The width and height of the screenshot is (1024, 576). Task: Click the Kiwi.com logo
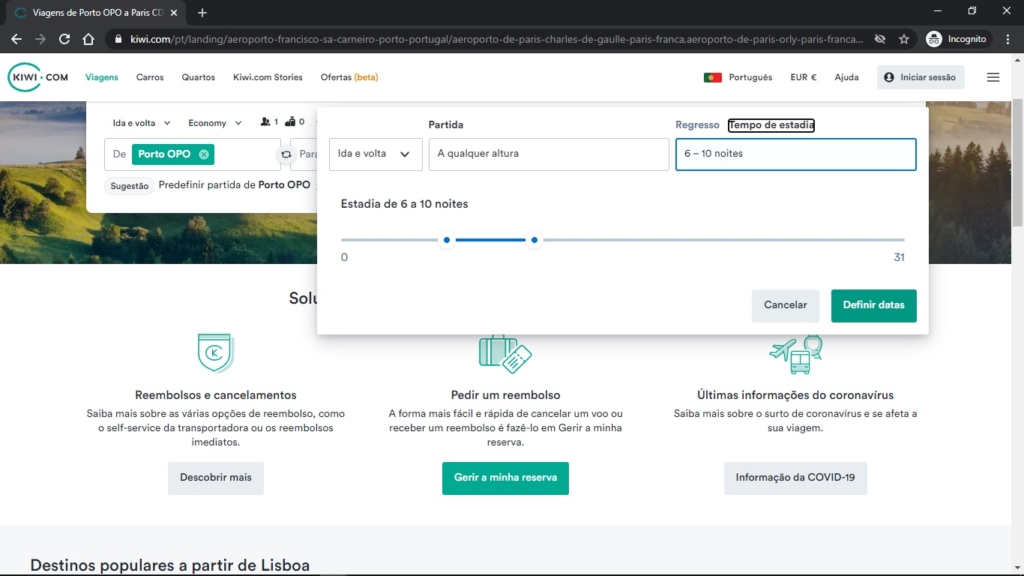(x=38, y=77)
